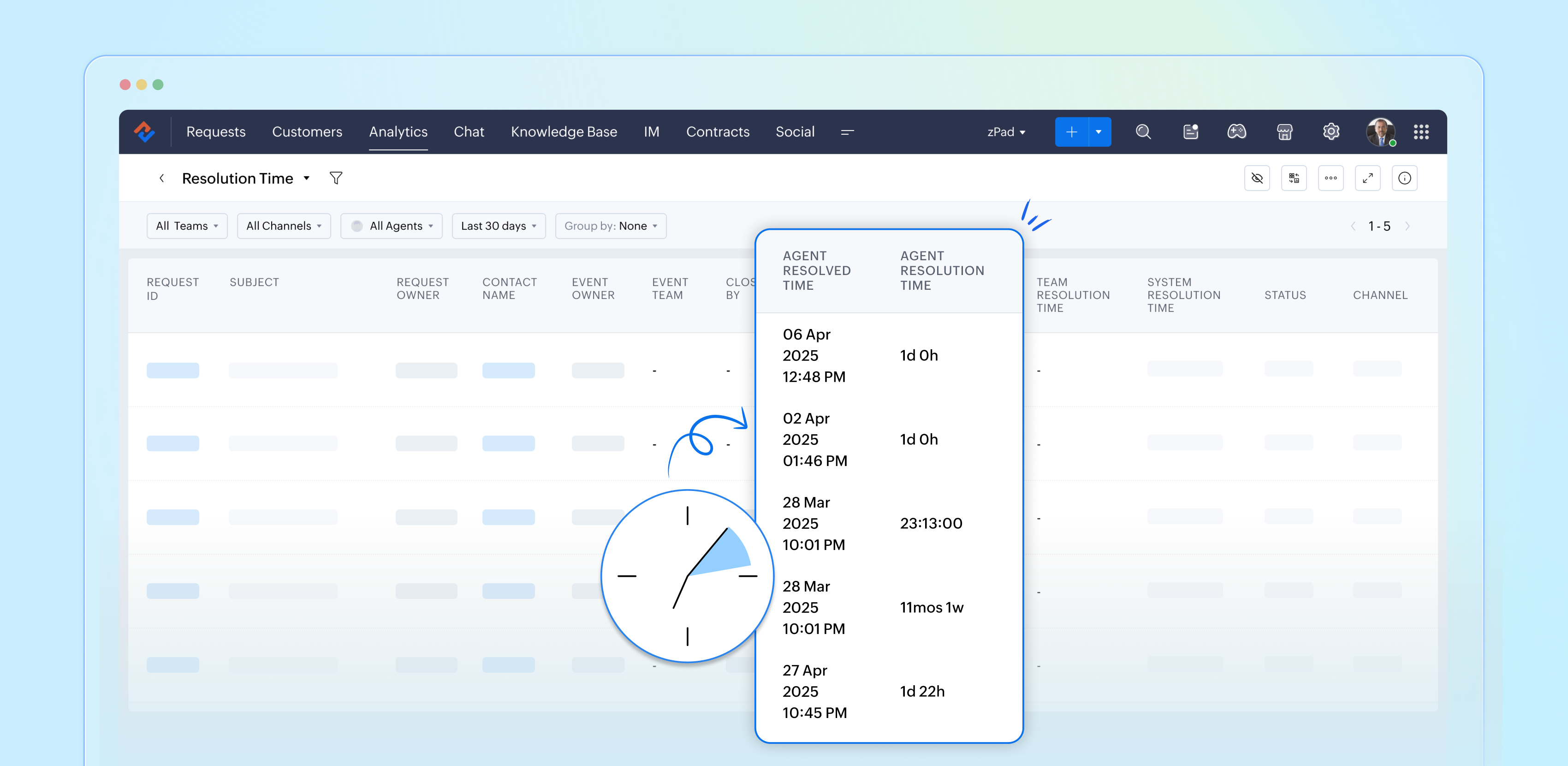Open the marketplace store icon

click(1284, 132)
